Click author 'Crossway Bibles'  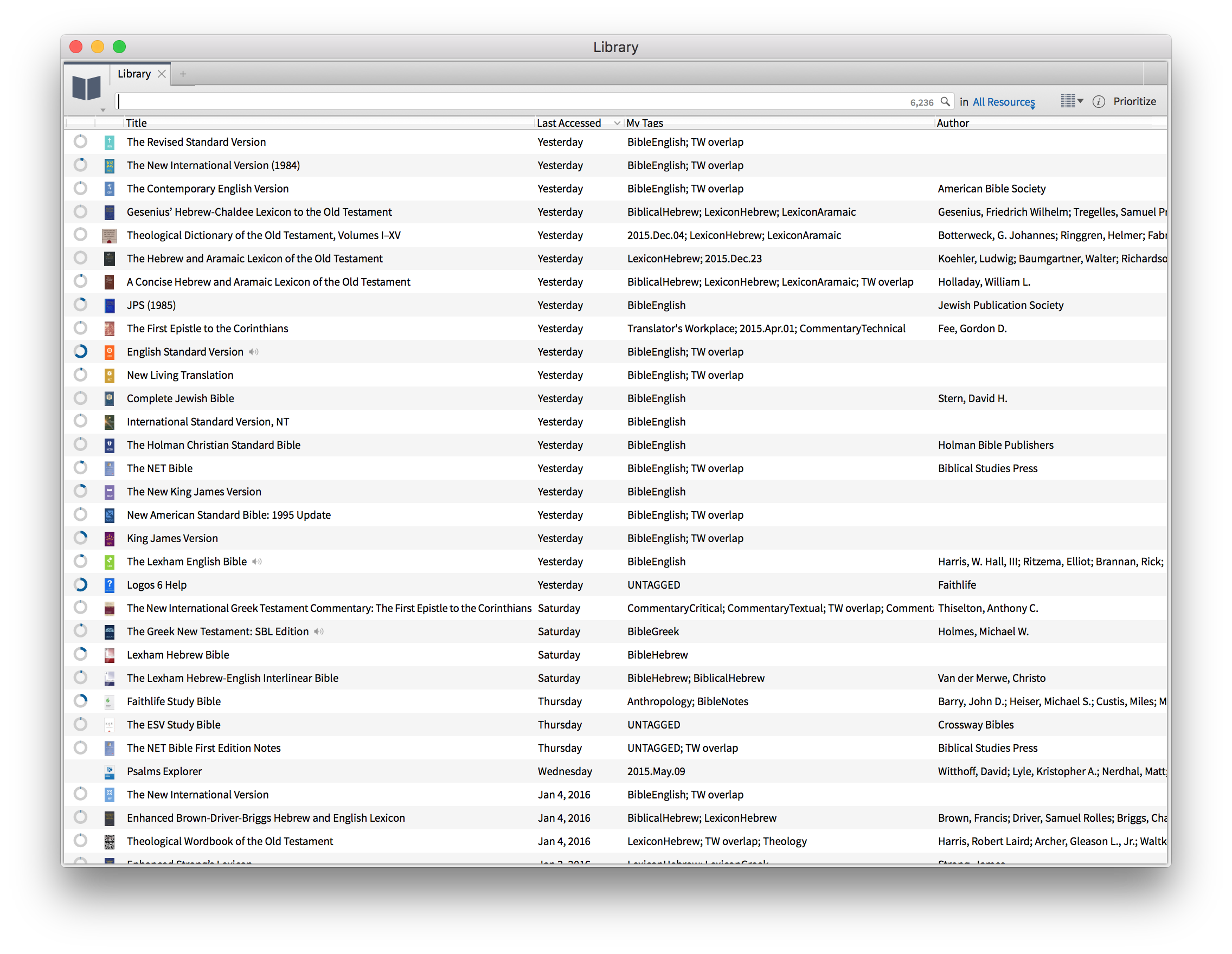976,725
